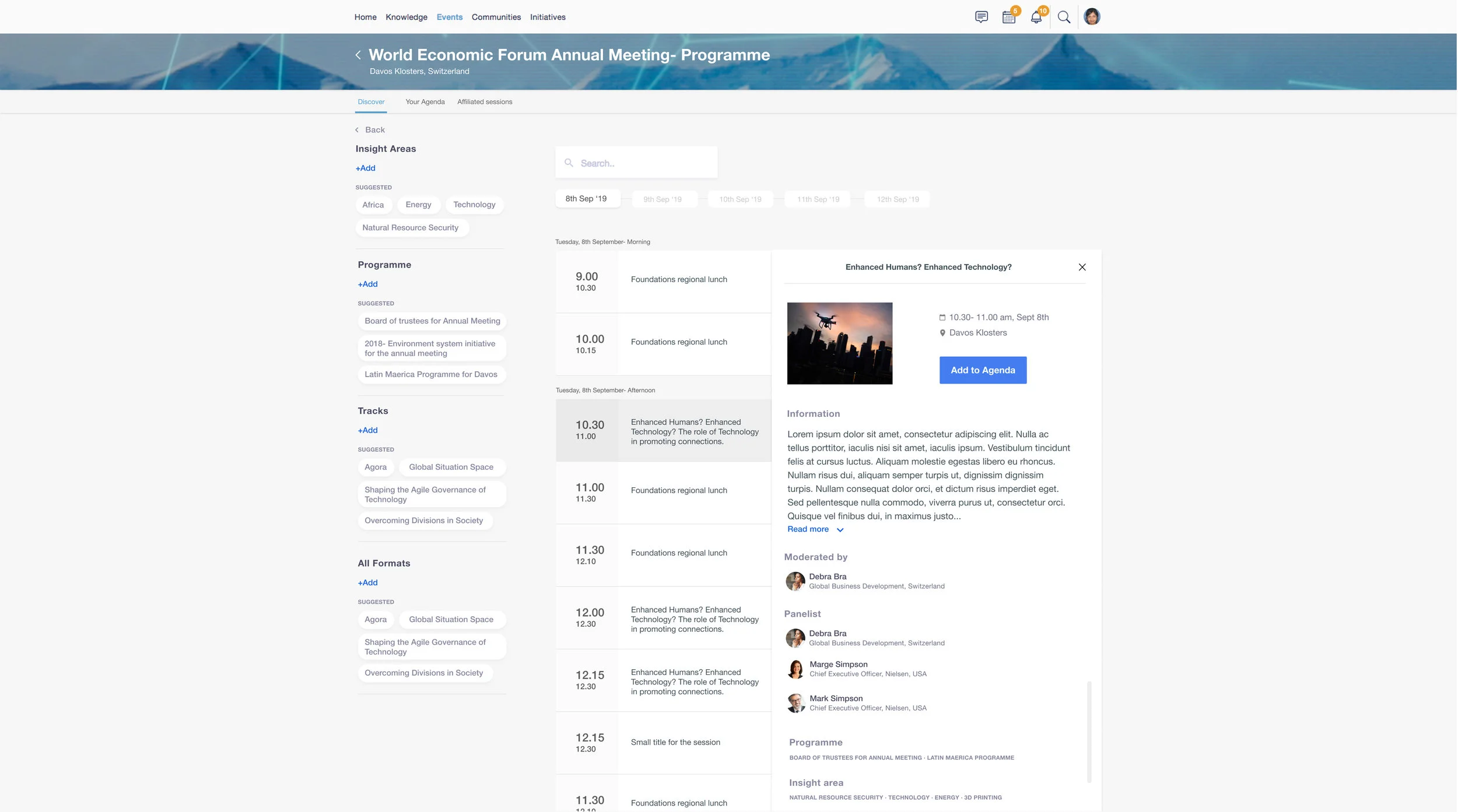Toggle the Africa insight area chip

(373, 205)
